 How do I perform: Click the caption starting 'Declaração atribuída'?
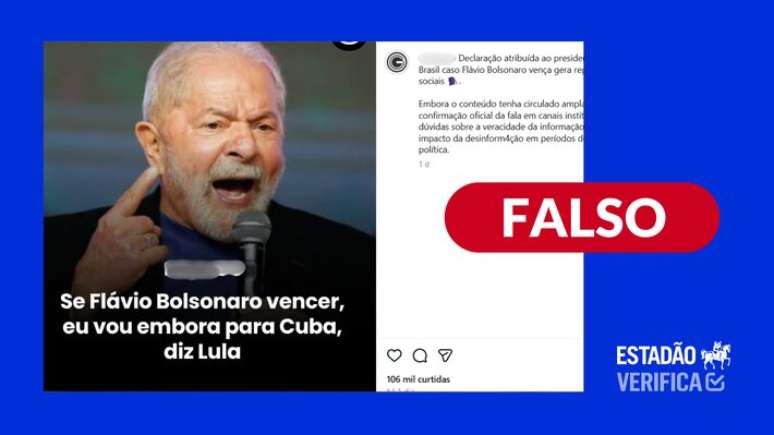501,70
